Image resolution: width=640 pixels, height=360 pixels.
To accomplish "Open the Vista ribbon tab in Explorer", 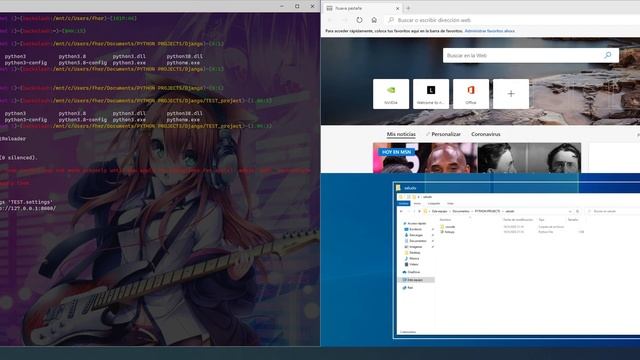I will [450, 203].
